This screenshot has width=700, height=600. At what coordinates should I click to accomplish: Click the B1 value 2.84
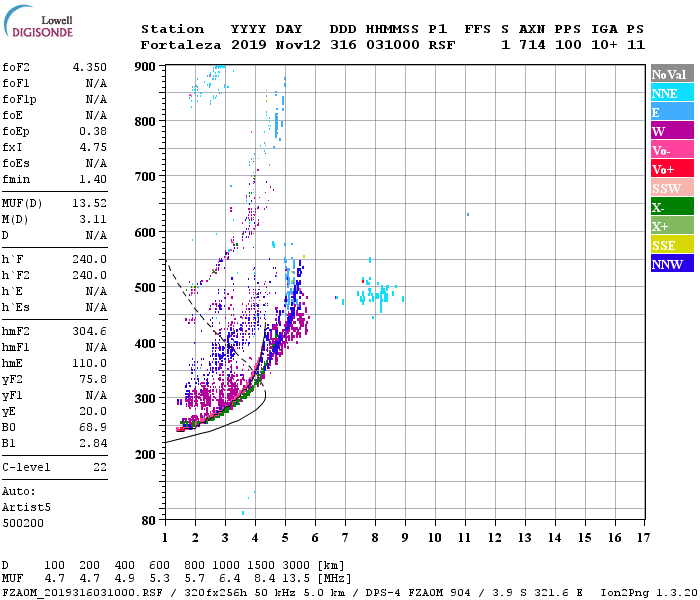[93, 444]
